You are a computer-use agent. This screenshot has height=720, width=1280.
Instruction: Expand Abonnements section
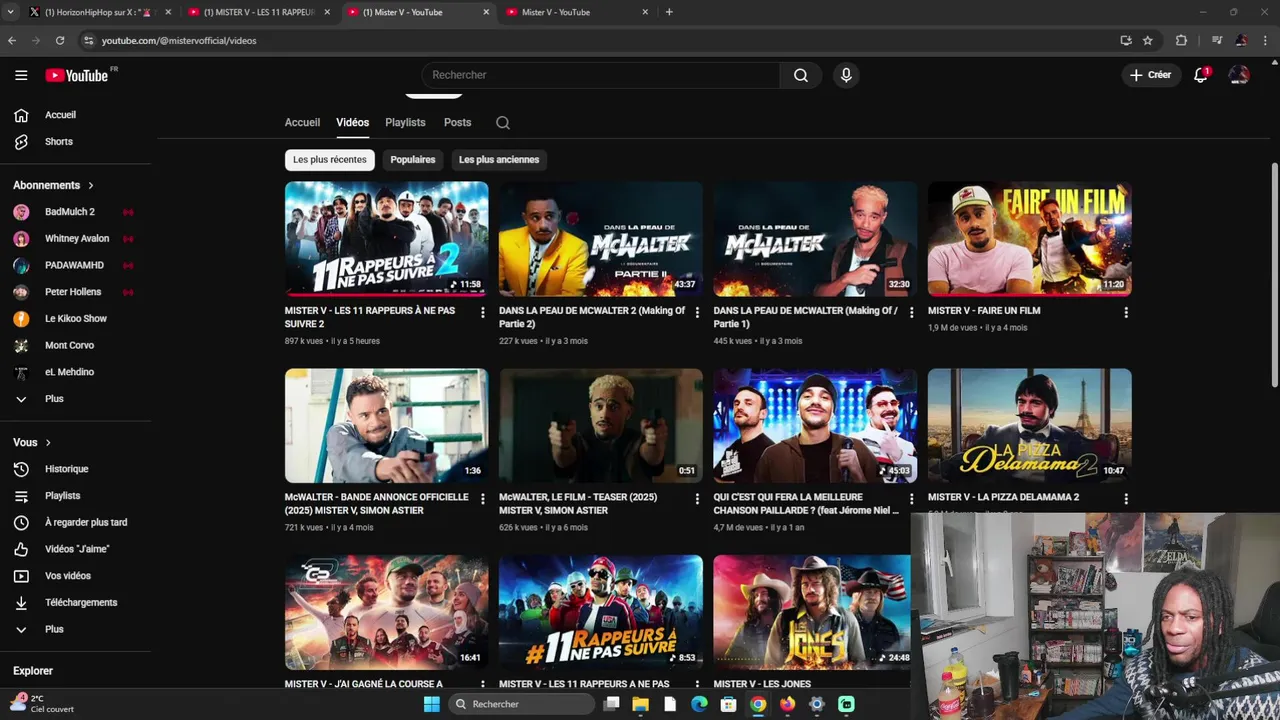[x=54, y=185]
